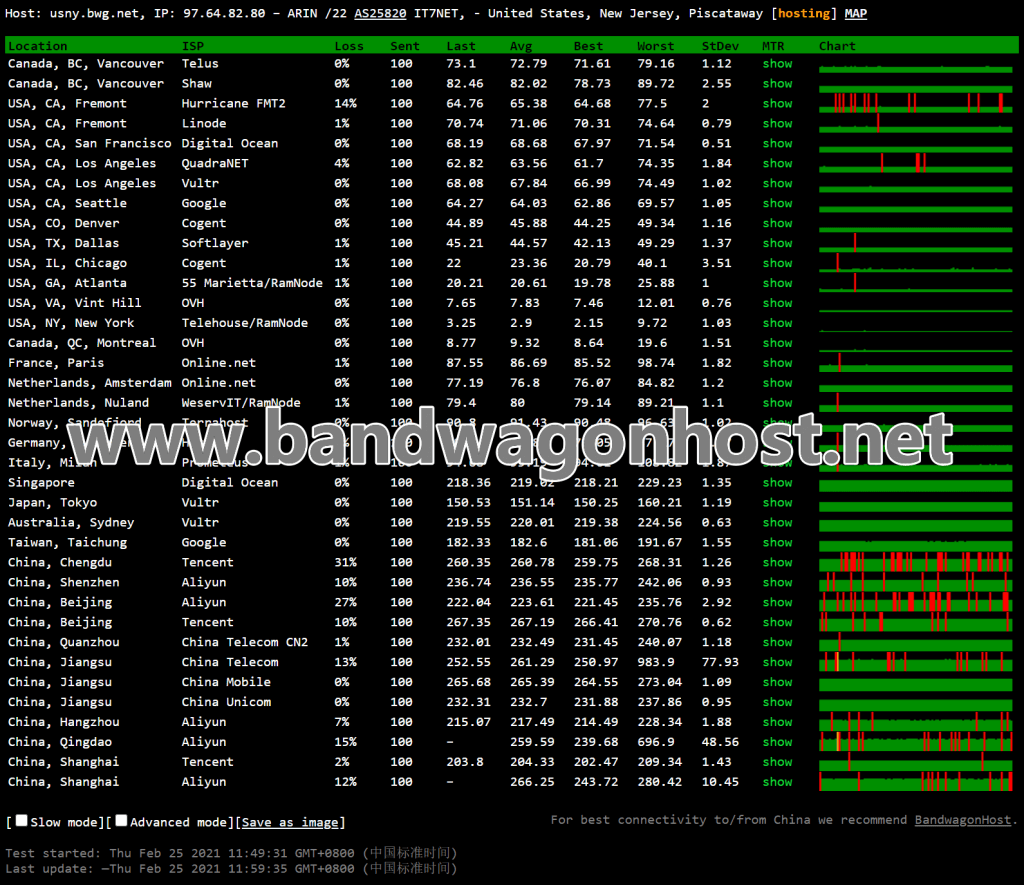Show MTR for Beijing Aliyun row
1024x885 pixels.
tap(777, 602)
